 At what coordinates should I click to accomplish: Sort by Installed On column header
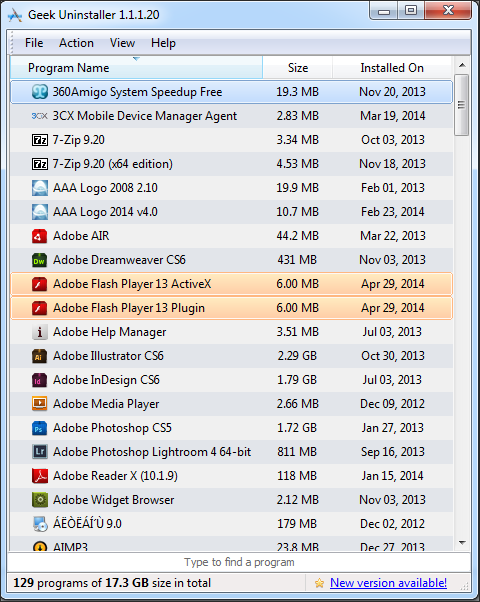[x=392, y=68]
